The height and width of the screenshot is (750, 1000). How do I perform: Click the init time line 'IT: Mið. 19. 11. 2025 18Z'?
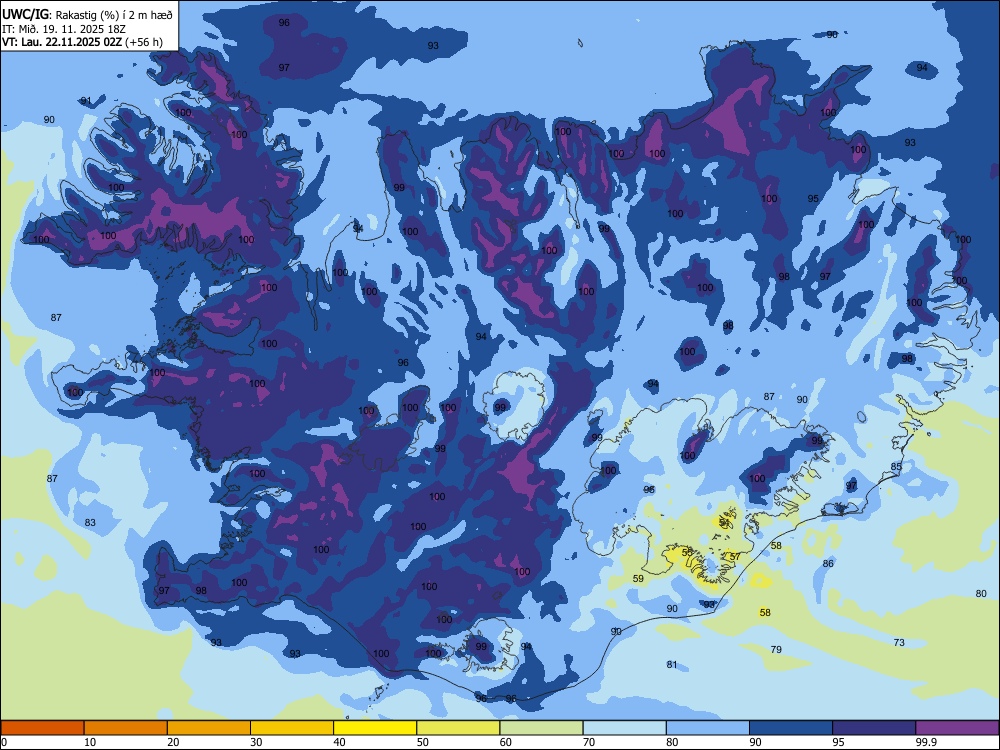pyautogui.click(x=64, y=29)
